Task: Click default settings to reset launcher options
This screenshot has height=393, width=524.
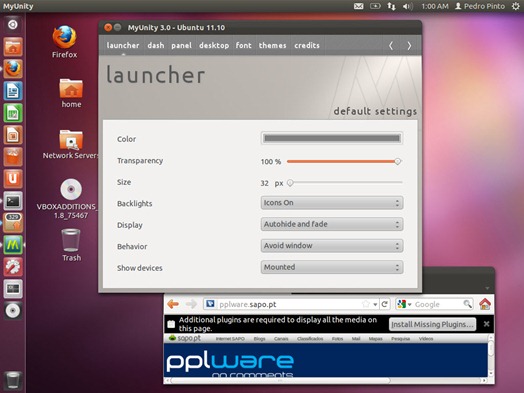Action: point(375,111)
